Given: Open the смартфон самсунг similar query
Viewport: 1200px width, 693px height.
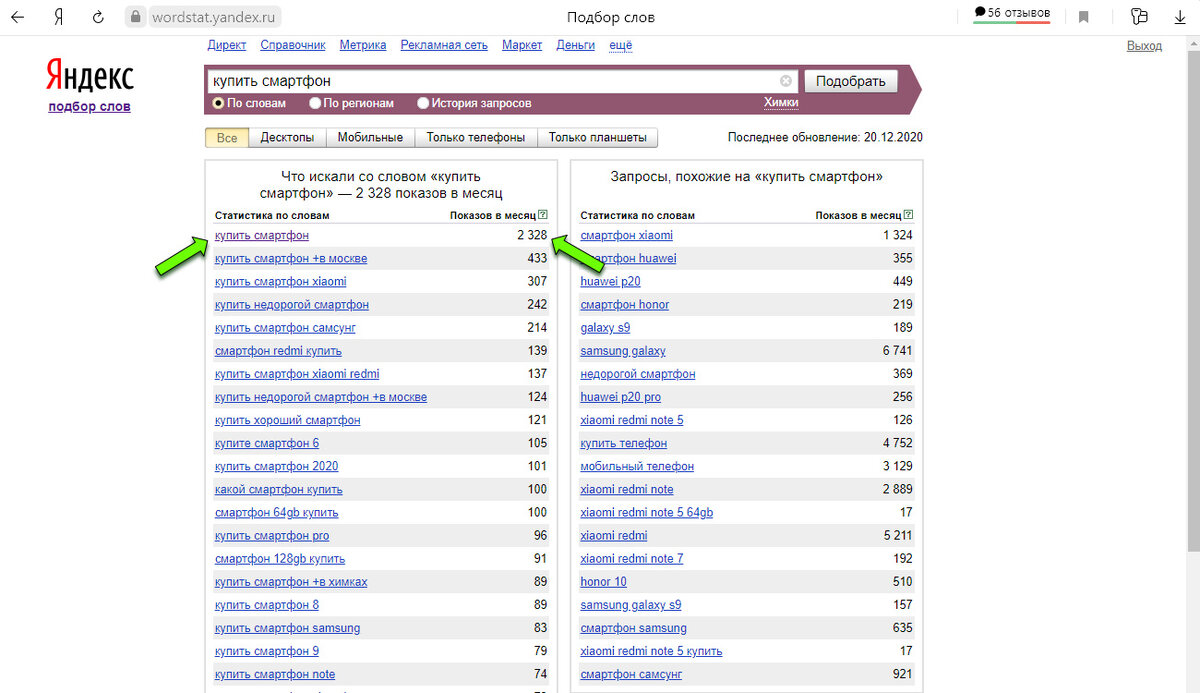Looking at the screenshot, I should click(x=631, y=675).
